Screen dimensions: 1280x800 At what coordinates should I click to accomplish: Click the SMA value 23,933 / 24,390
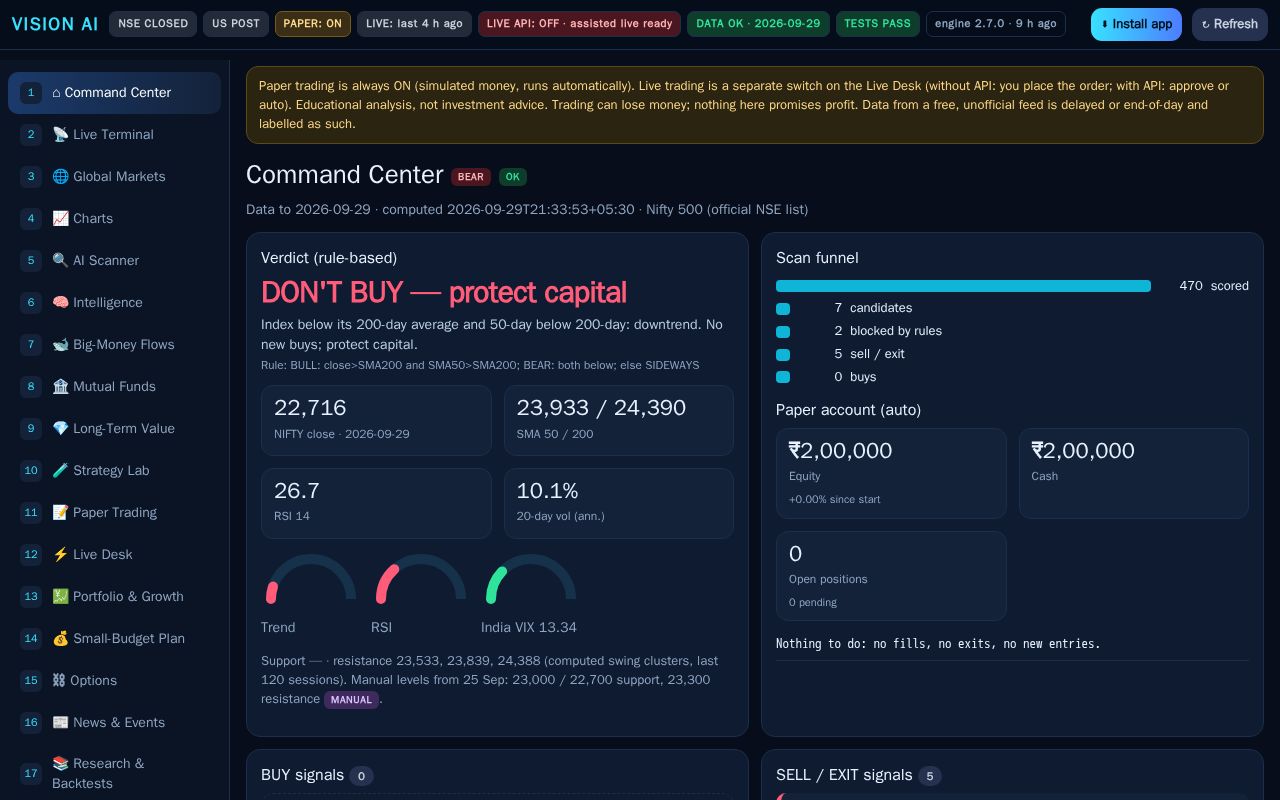click(601, 408)
